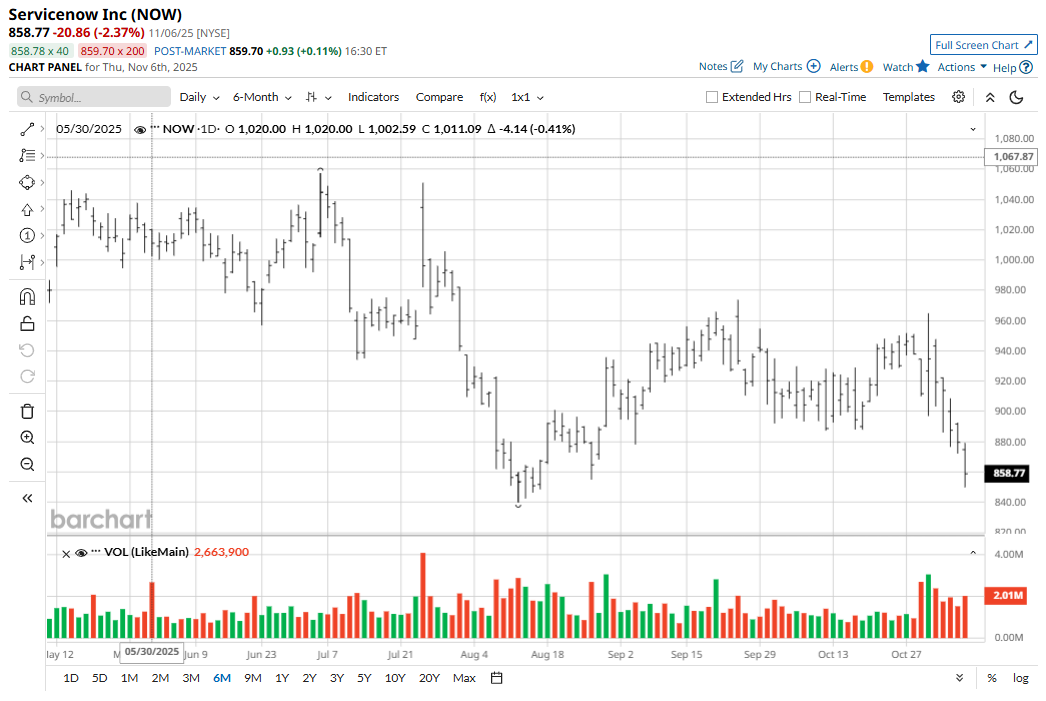1046x701 pixels.
Task: Toggle log scale mode
Action: click(1021, 678)
